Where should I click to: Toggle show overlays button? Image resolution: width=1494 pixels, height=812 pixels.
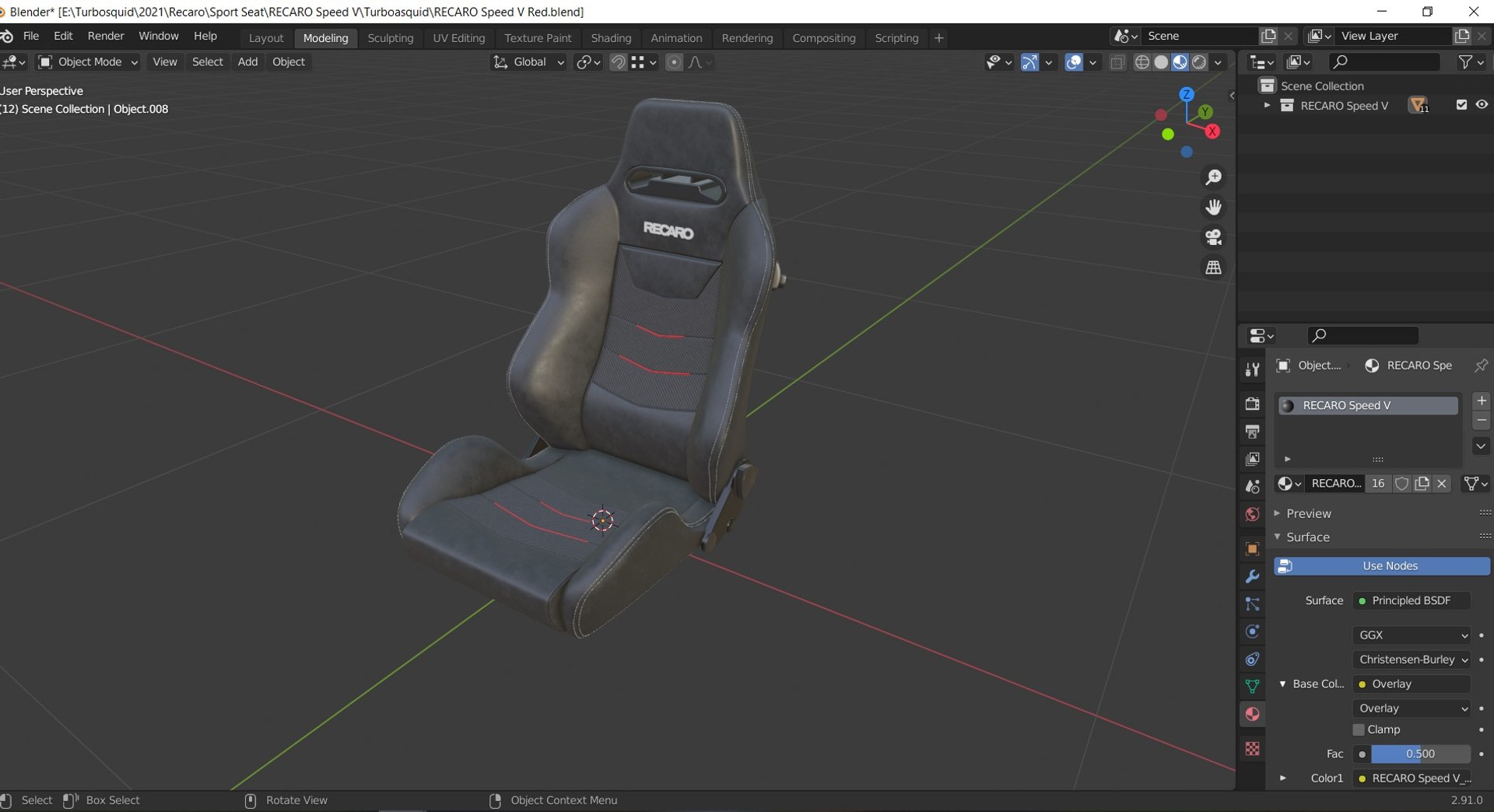(1073, 62)
